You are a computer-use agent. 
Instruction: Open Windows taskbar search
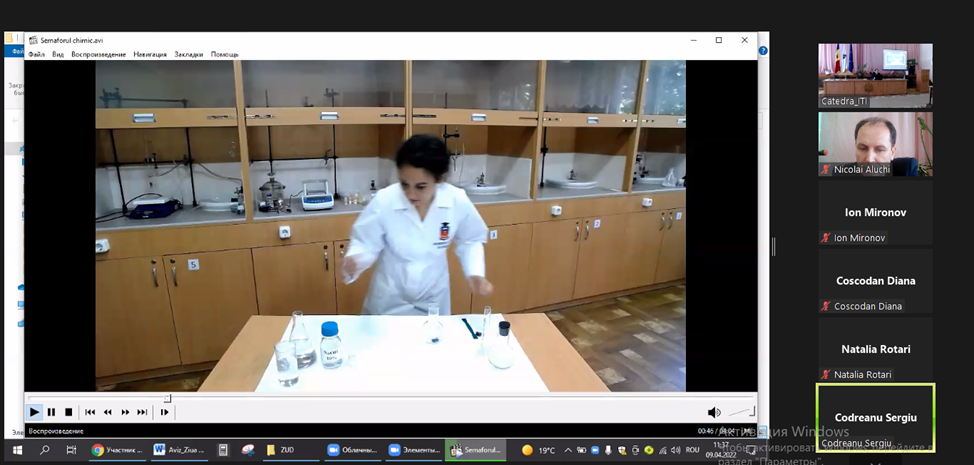pos(45,450)
